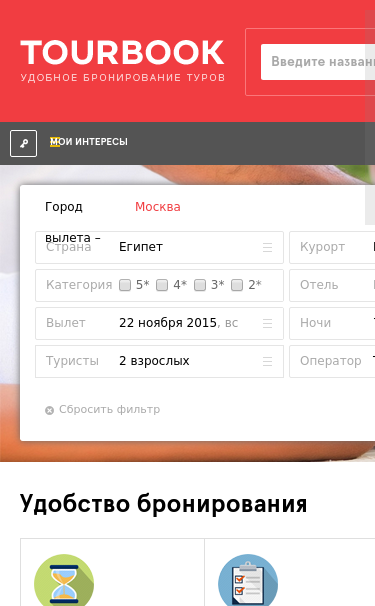Click the hourglass feature icon
The width and height of the screenshot is (375, 606).
pyautogui.click(x=64, y=580)
